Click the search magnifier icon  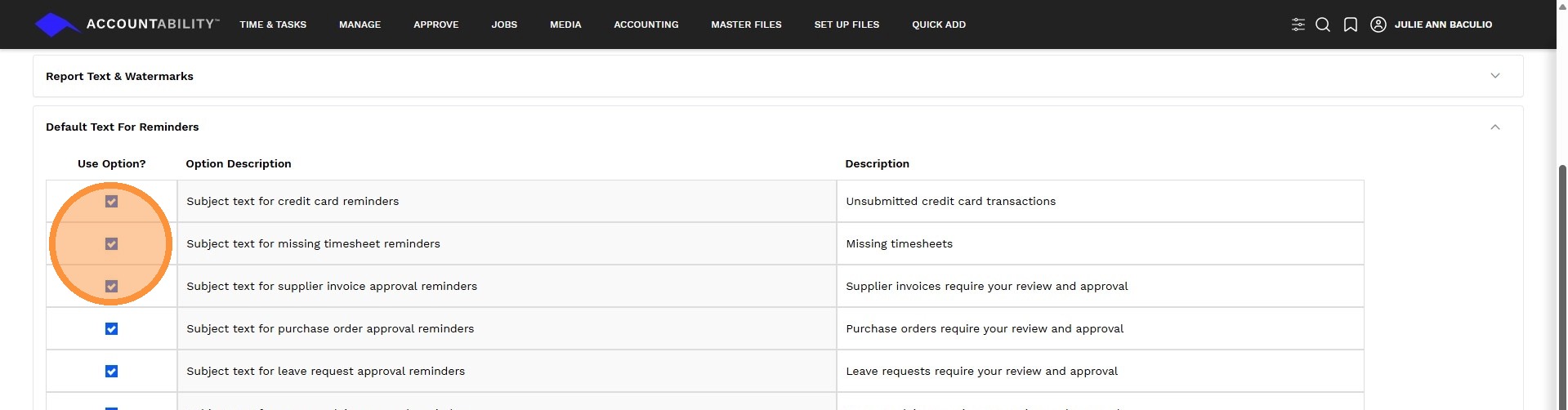coord(1323,25)
